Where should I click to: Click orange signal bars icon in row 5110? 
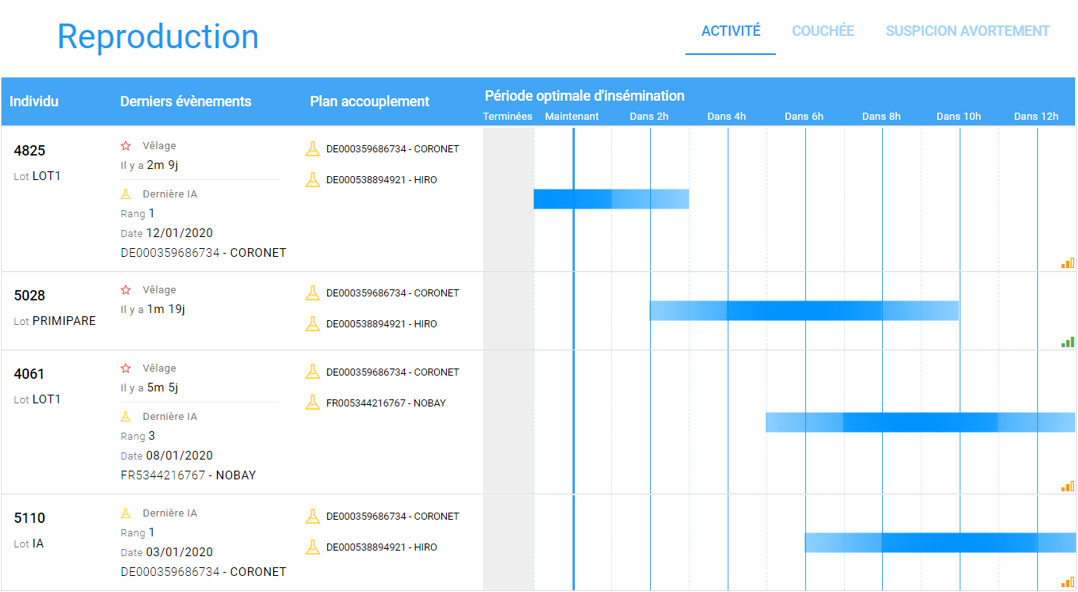click(x=1067, y=582)
